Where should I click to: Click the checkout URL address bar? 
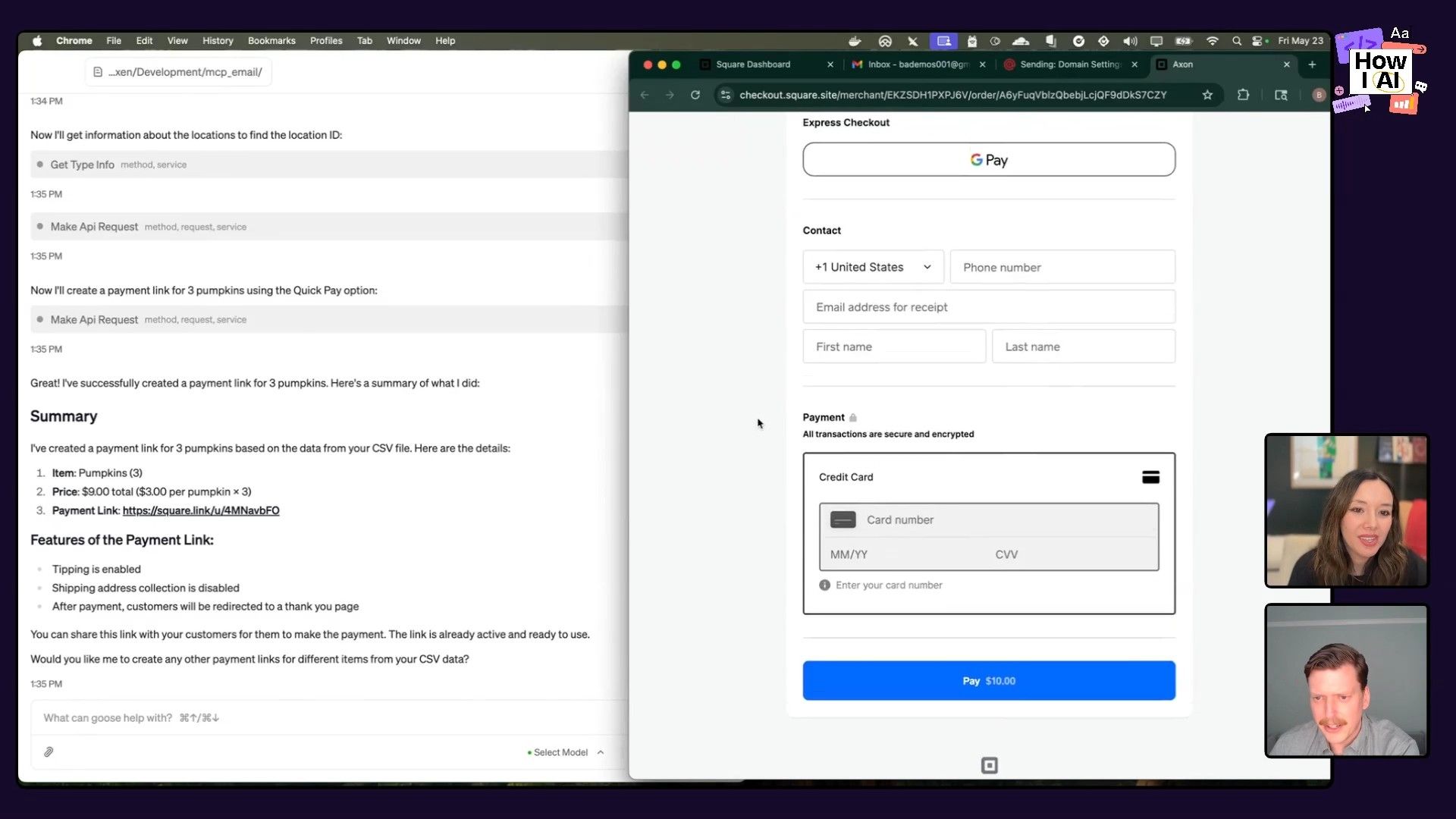(952, 95)
